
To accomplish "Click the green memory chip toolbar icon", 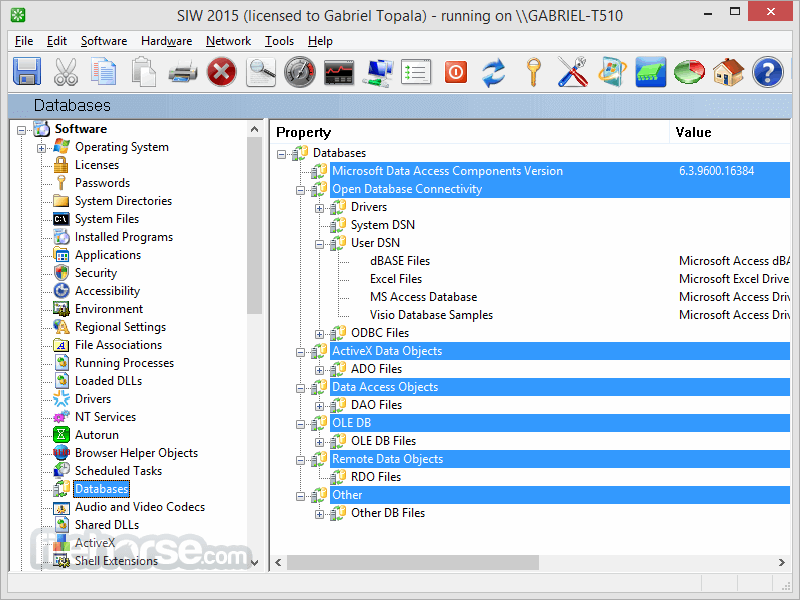I will 651,71.
